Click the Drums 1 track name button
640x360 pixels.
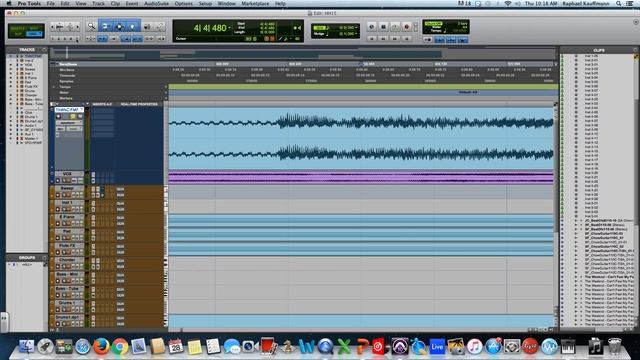[x=67, y=303]
